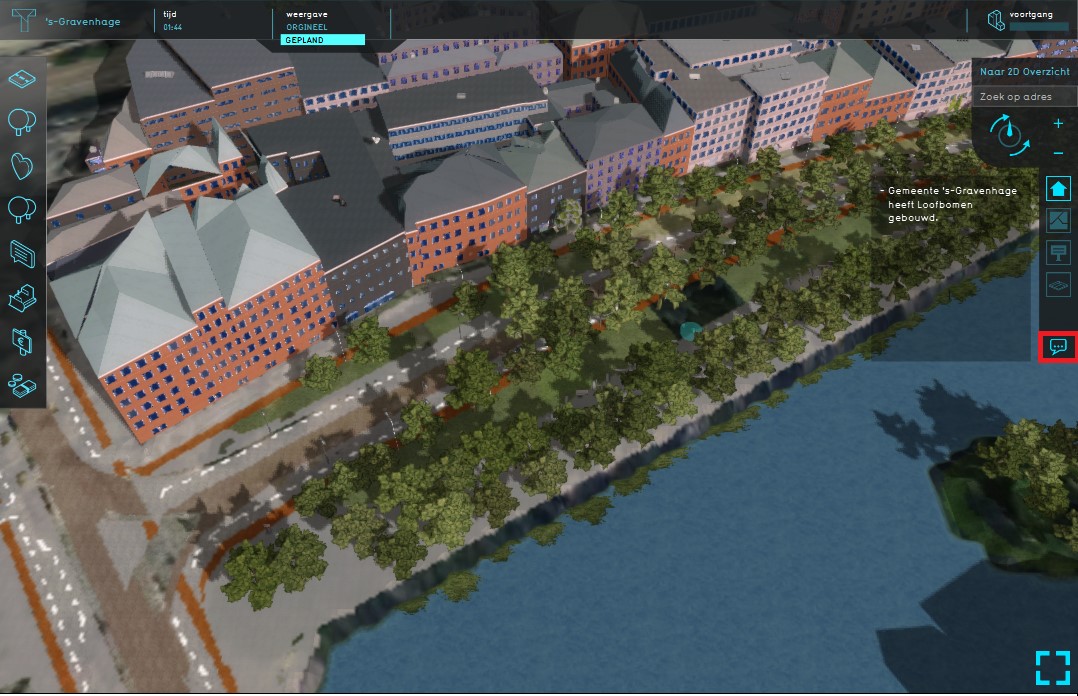Zoom out with the minus button

coord(1058,153)
